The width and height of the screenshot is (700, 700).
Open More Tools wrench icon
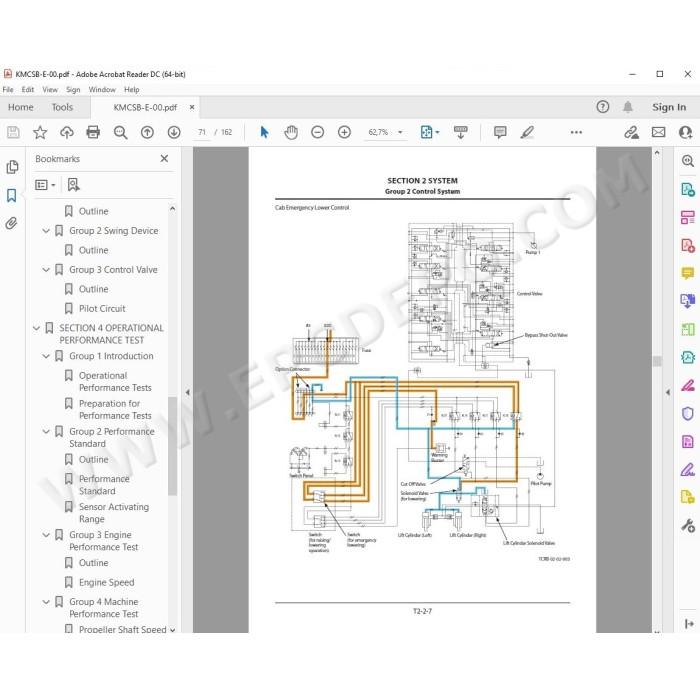(x=688, y=526)
